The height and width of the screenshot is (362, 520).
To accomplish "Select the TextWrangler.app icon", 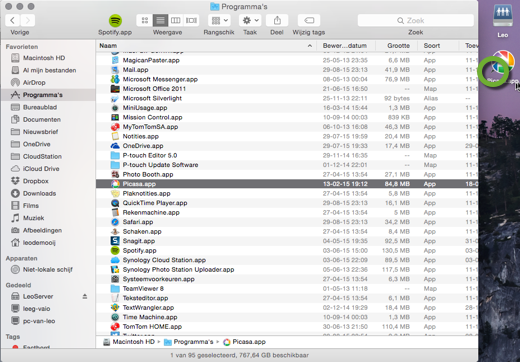I will coord(115,308).
